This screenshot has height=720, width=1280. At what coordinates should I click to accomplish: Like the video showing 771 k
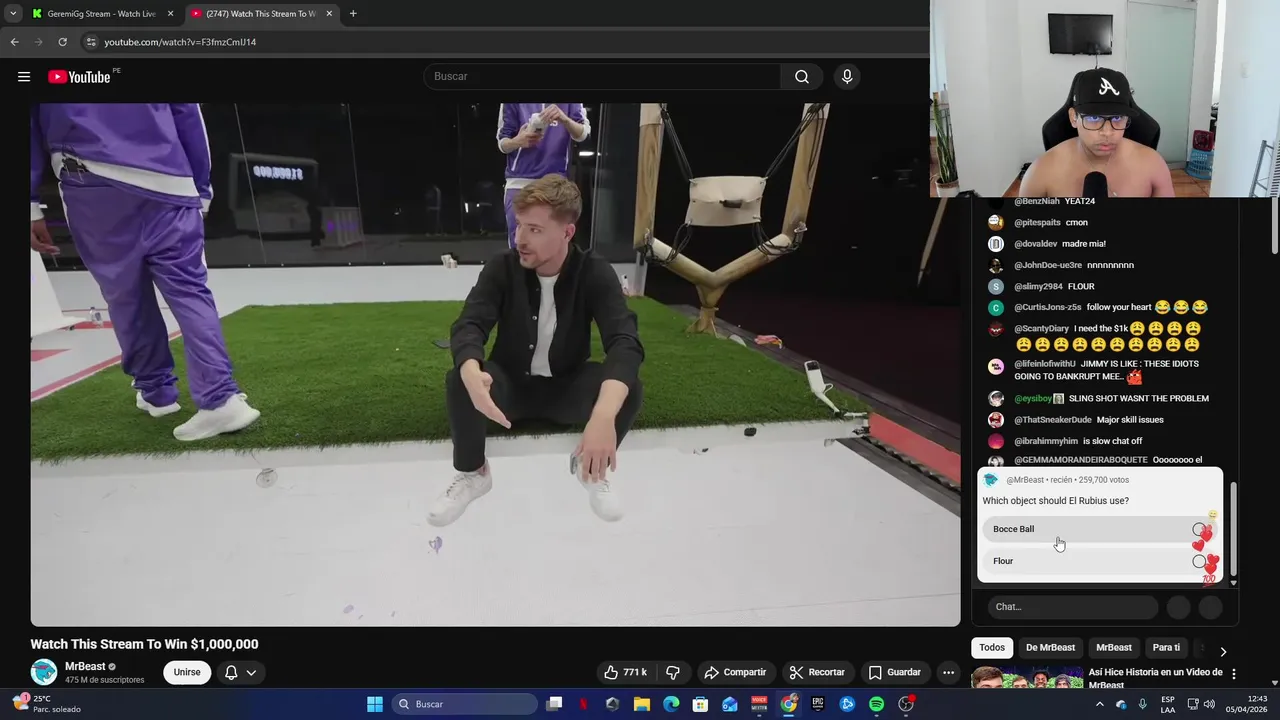coord(626,672)
